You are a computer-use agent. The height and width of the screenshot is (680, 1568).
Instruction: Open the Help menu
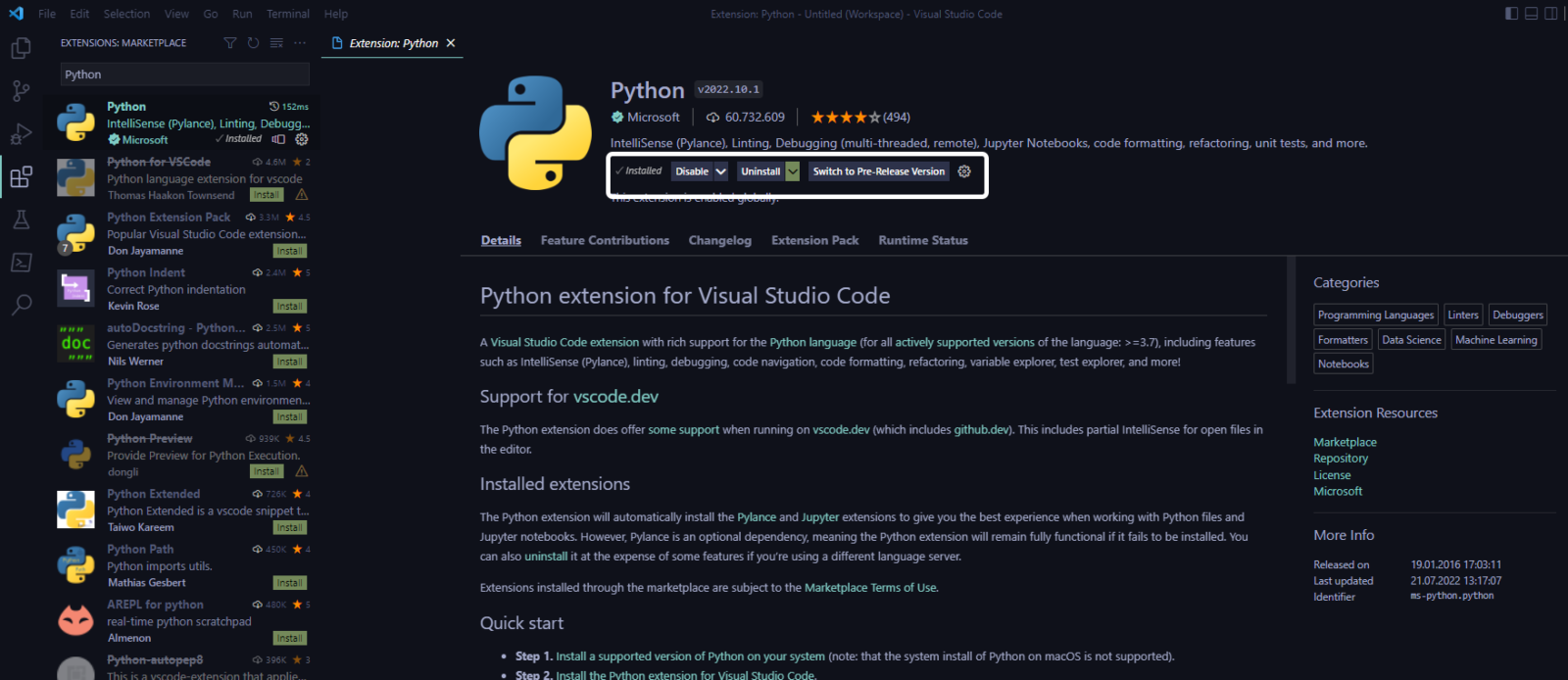point(336,14)
